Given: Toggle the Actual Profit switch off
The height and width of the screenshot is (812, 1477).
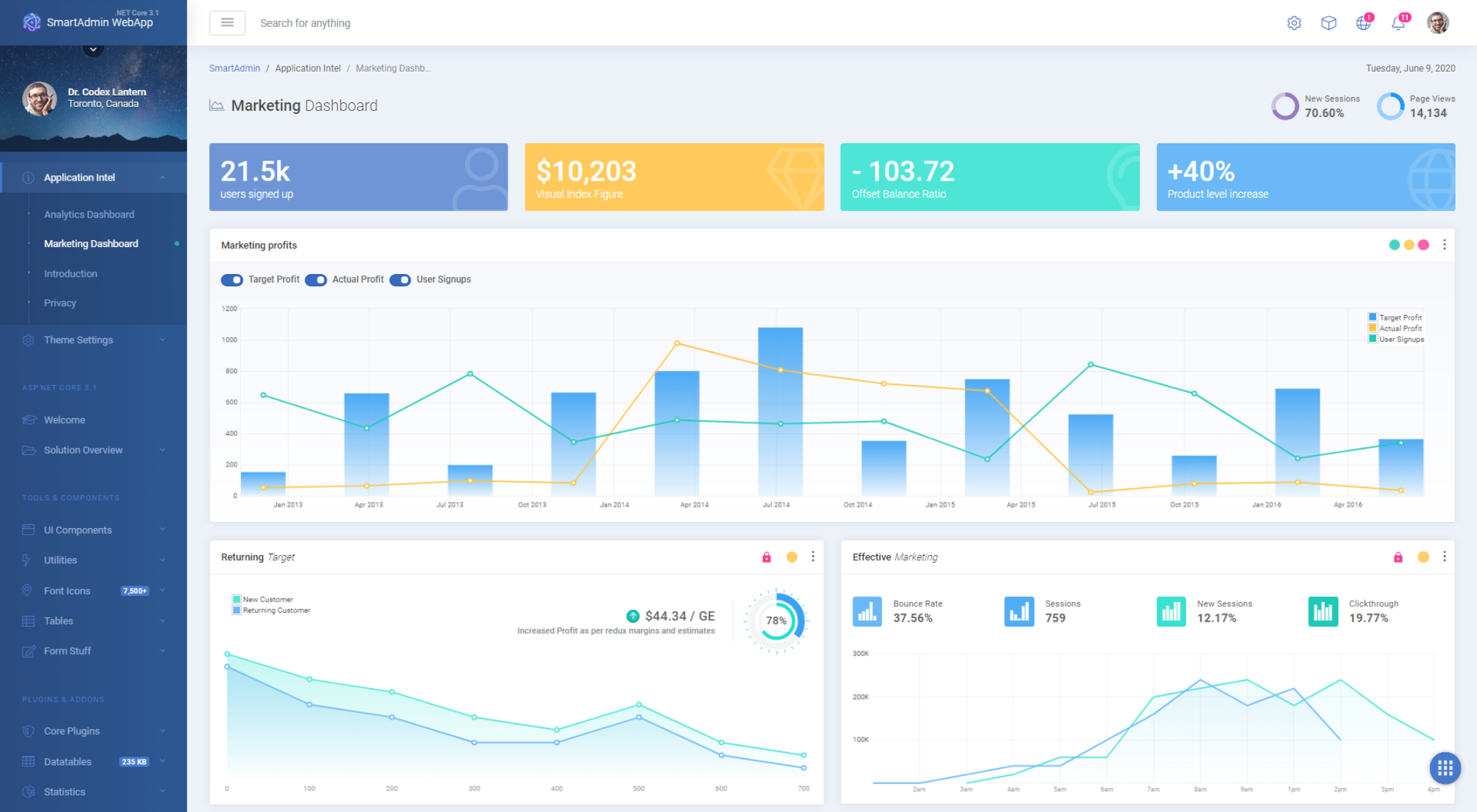Looking at the screenshot, I should click(318, 279).
